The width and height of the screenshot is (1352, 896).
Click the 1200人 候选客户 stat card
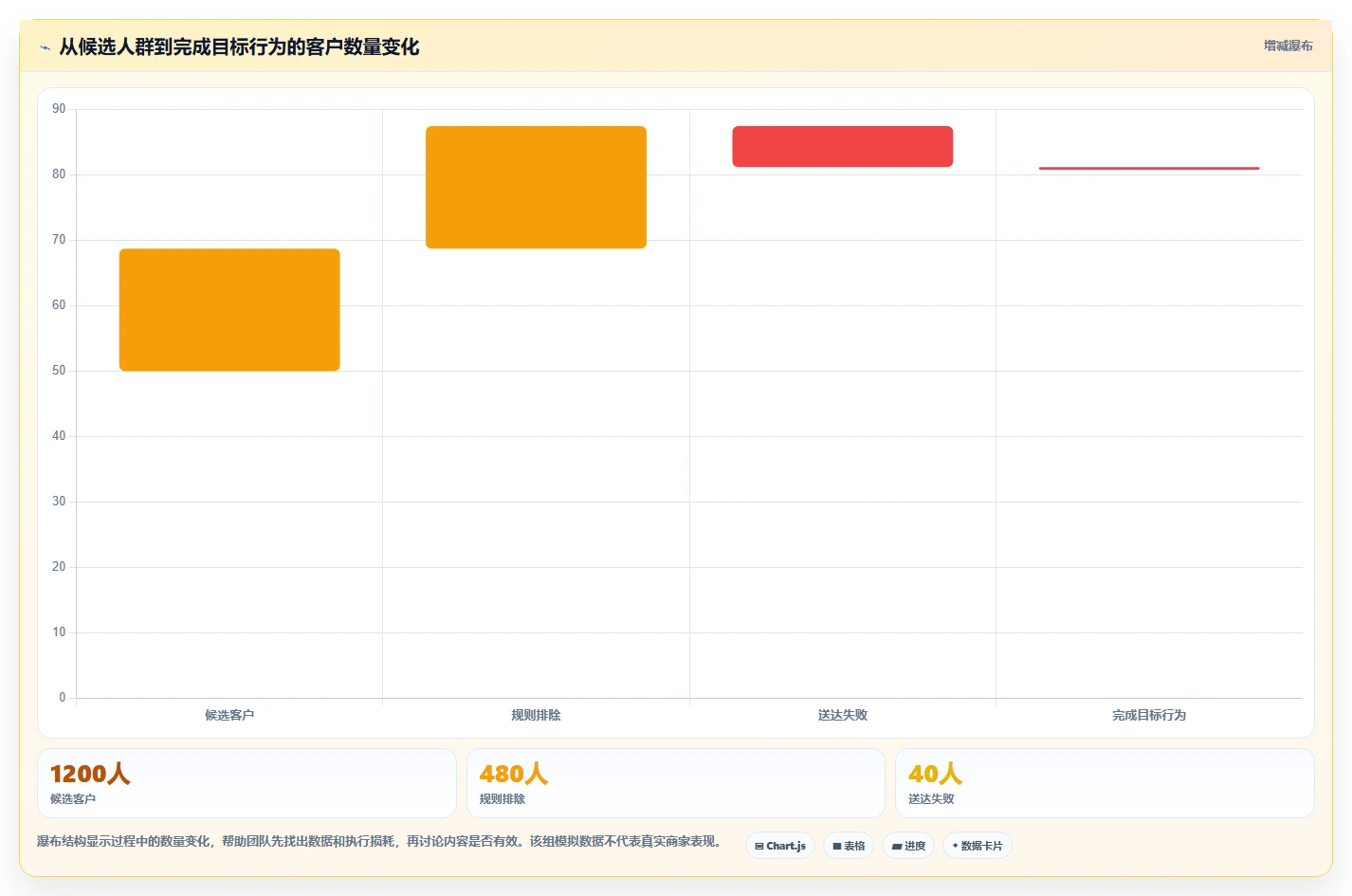point(247,783)
